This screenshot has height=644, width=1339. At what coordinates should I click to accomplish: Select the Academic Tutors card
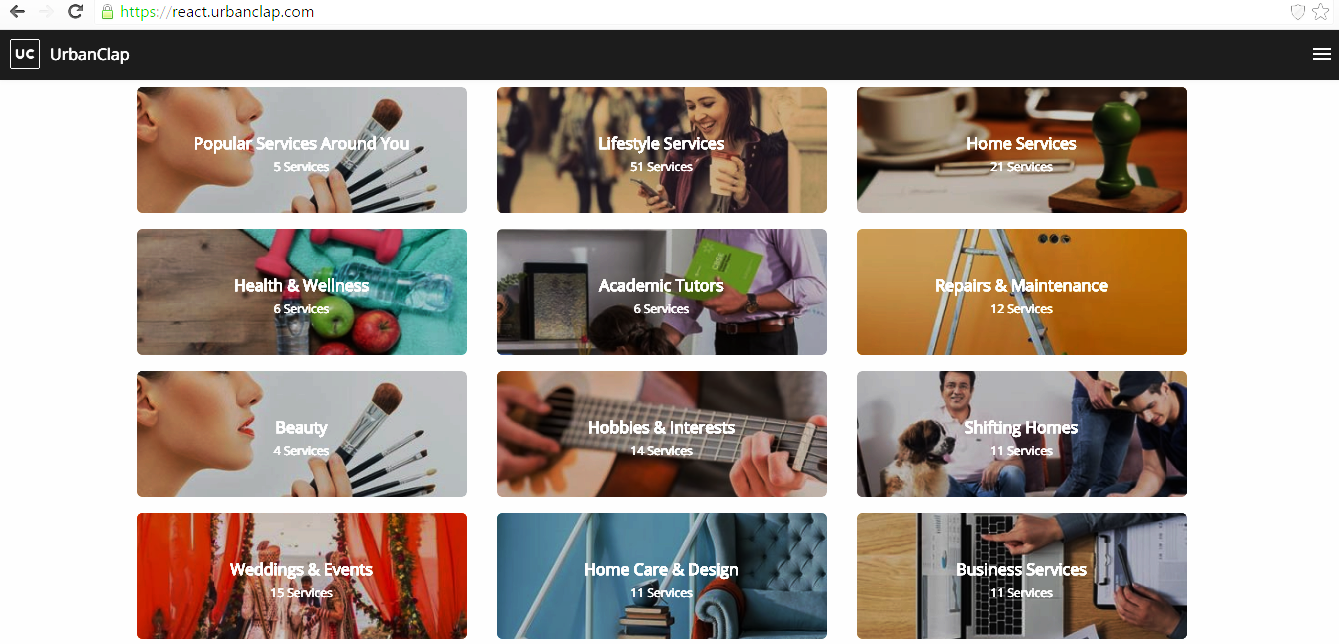click(x=662, y=292)
